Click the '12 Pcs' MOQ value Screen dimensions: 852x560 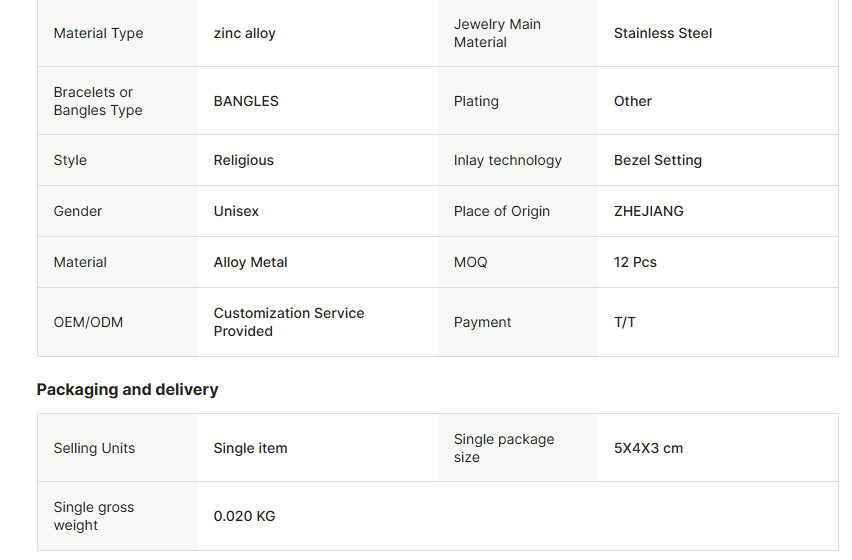coord(635,262)
